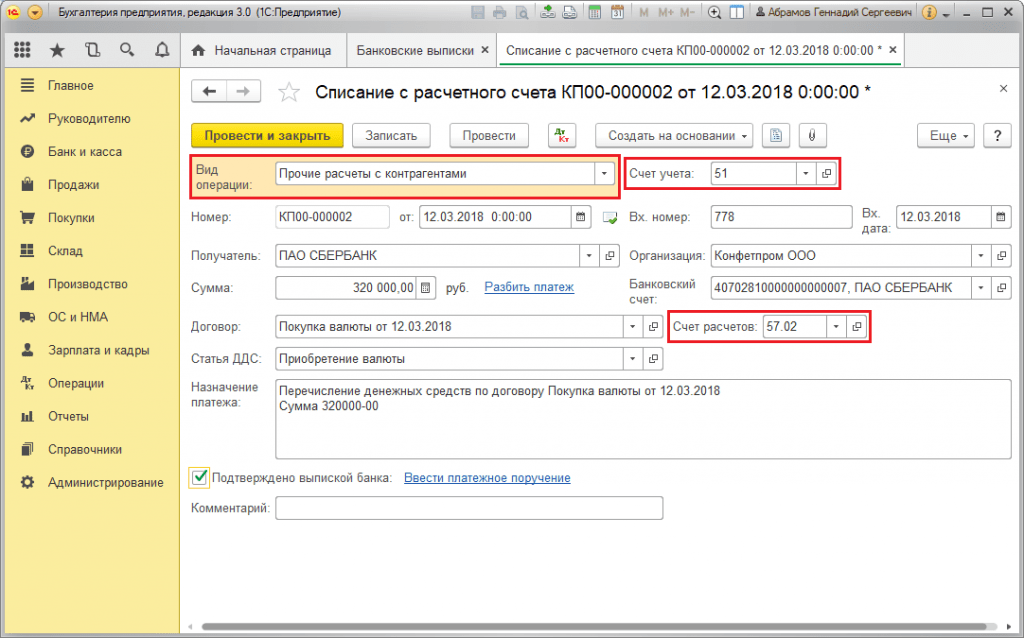Open the calculator icon in title bar

point(594,12)
